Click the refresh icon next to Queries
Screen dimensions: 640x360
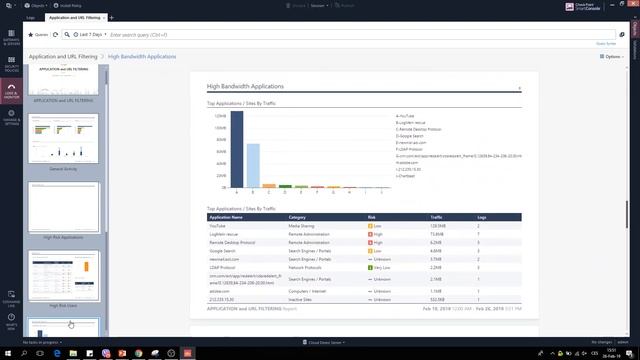coord(56,35)
